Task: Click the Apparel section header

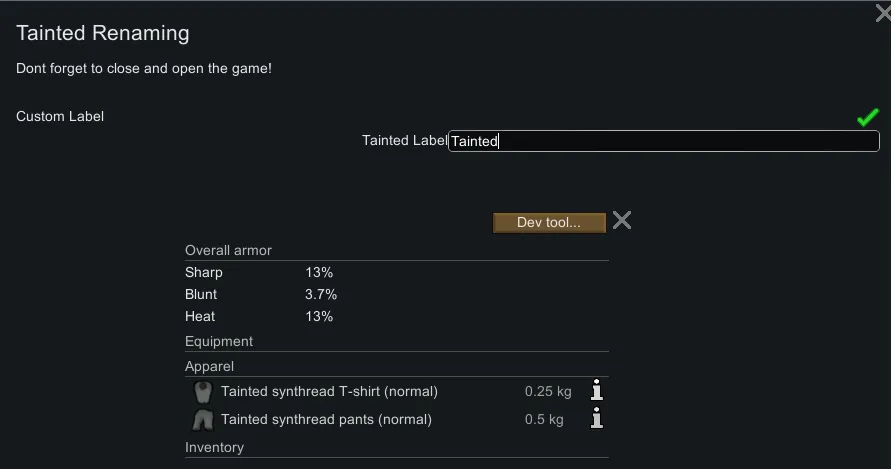Action: click(x=209, y=366)
